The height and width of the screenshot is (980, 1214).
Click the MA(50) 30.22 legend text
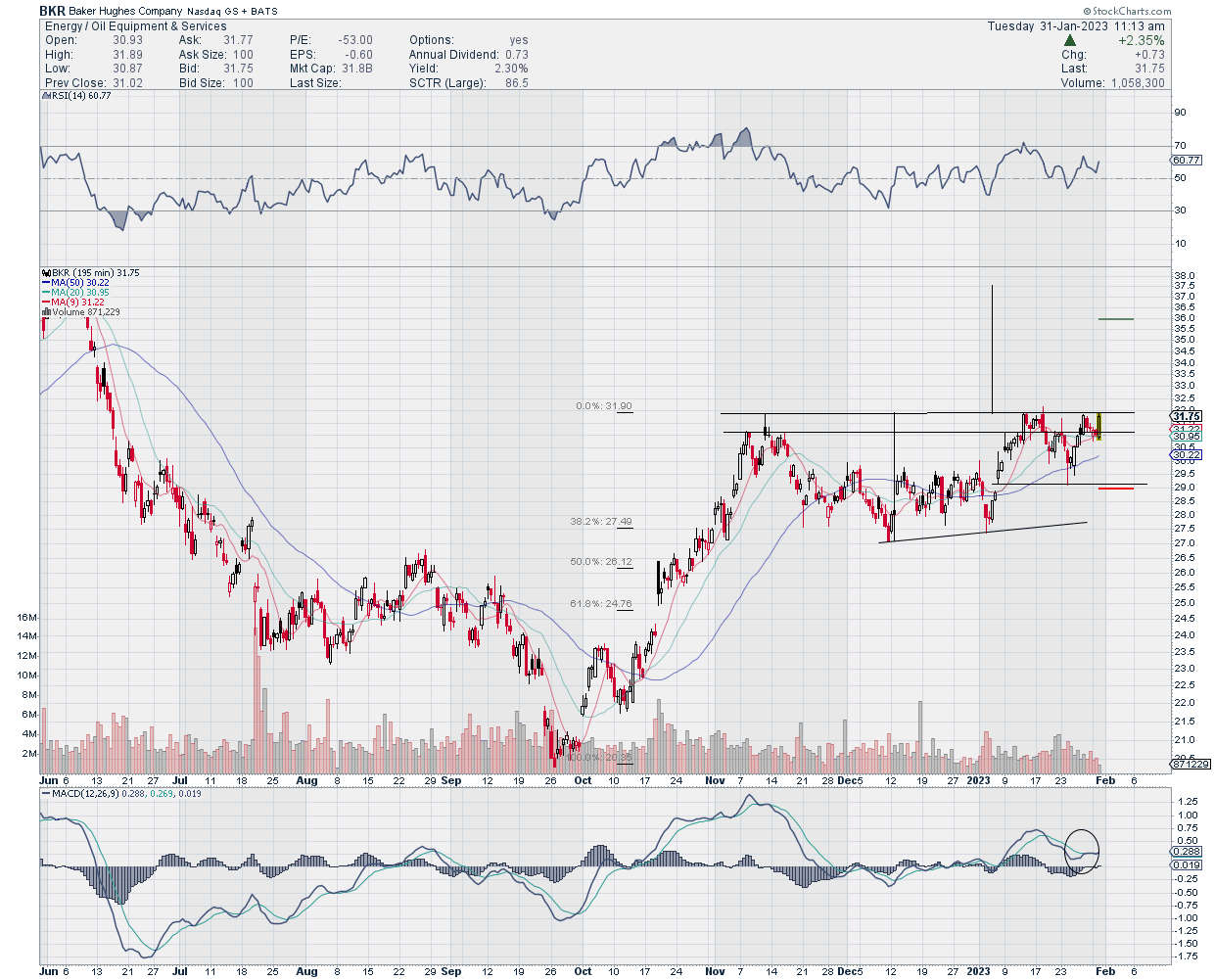coord(79,283)
